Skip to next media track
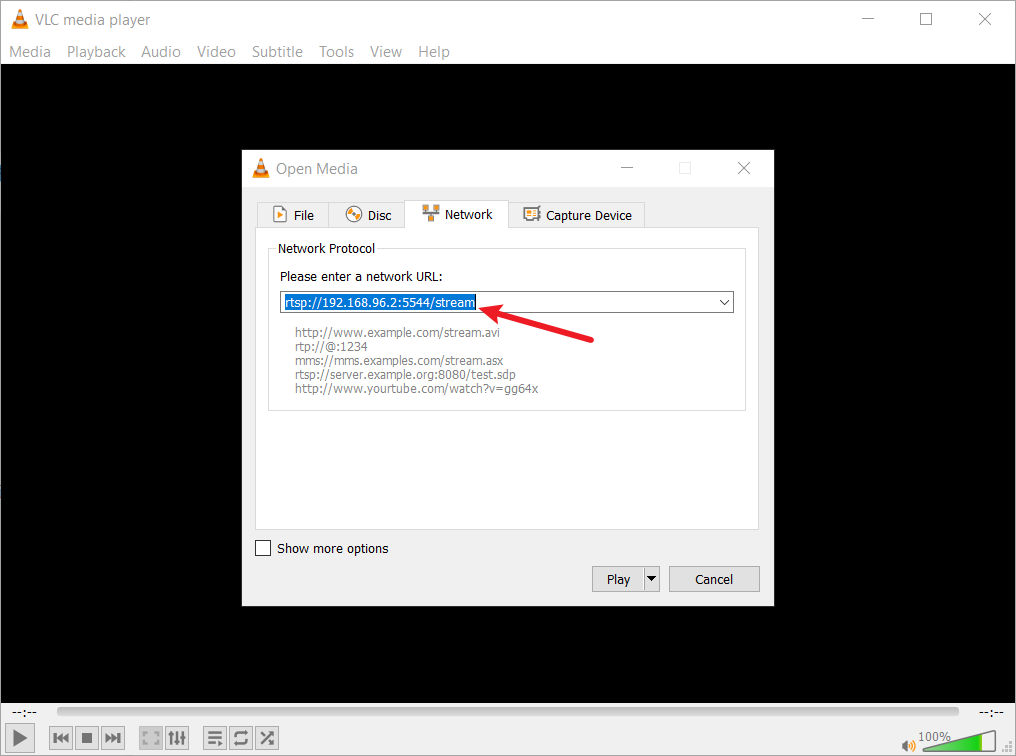The width and height of the screenshot is (1016, 756). click(x=113, y=738)
